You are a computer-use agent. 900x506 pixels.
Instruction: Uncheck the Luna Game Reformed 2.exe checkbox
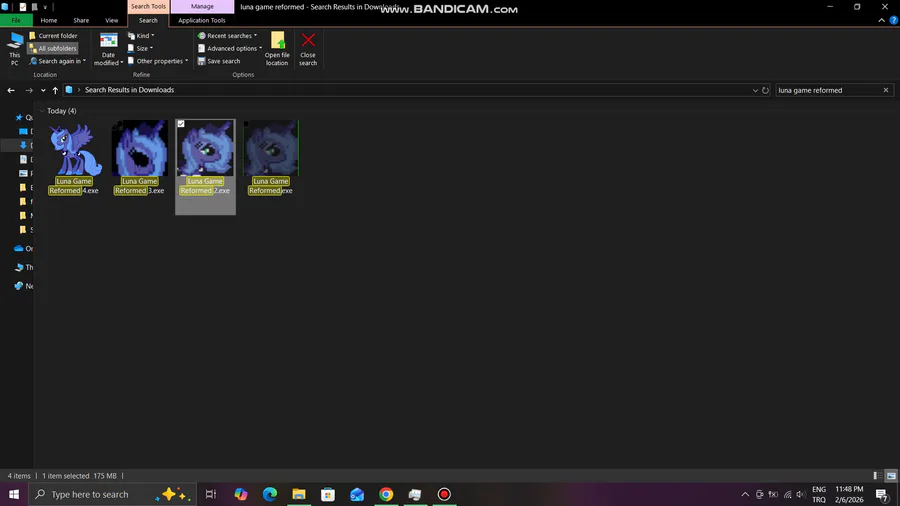coord(181,124)
